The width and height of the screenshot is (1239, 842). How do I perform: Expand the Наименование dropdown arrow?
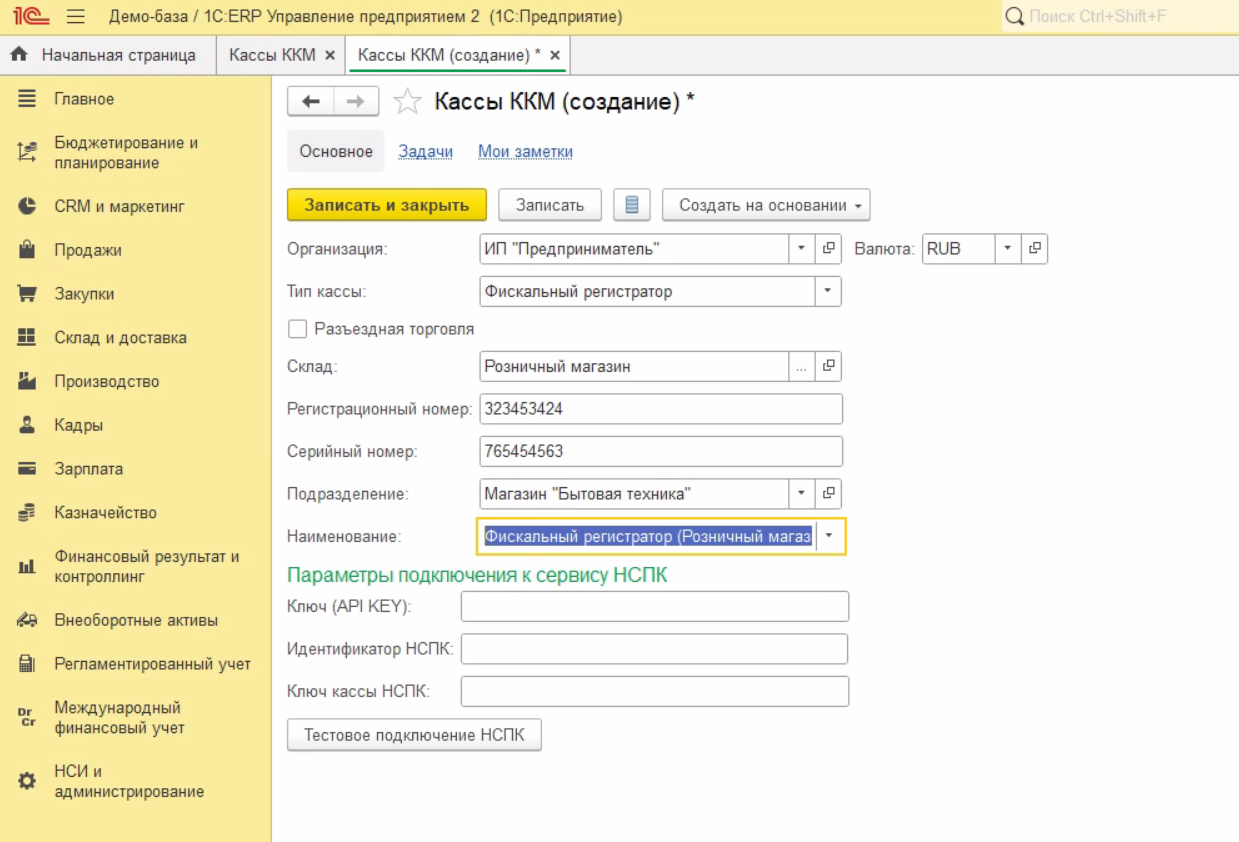pyautogui.click(x=829, y=536)
